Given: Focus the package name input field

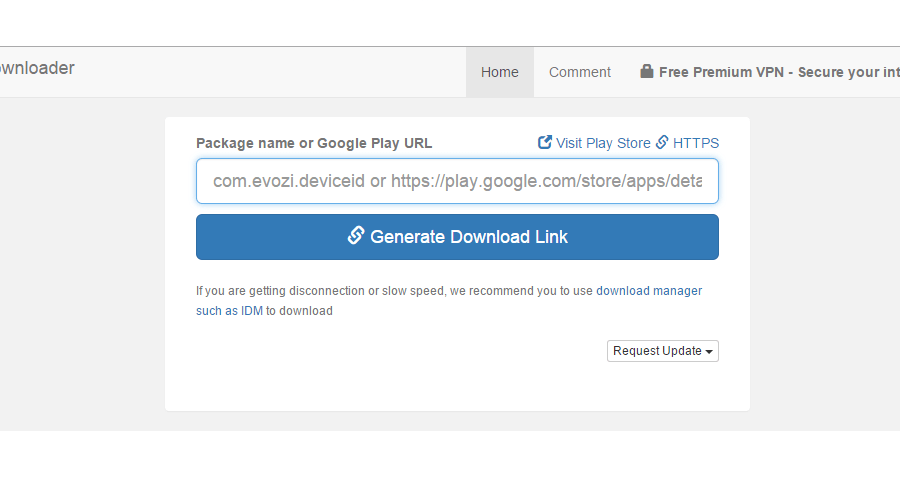Looking at the screenshot, I should point(457,181).
